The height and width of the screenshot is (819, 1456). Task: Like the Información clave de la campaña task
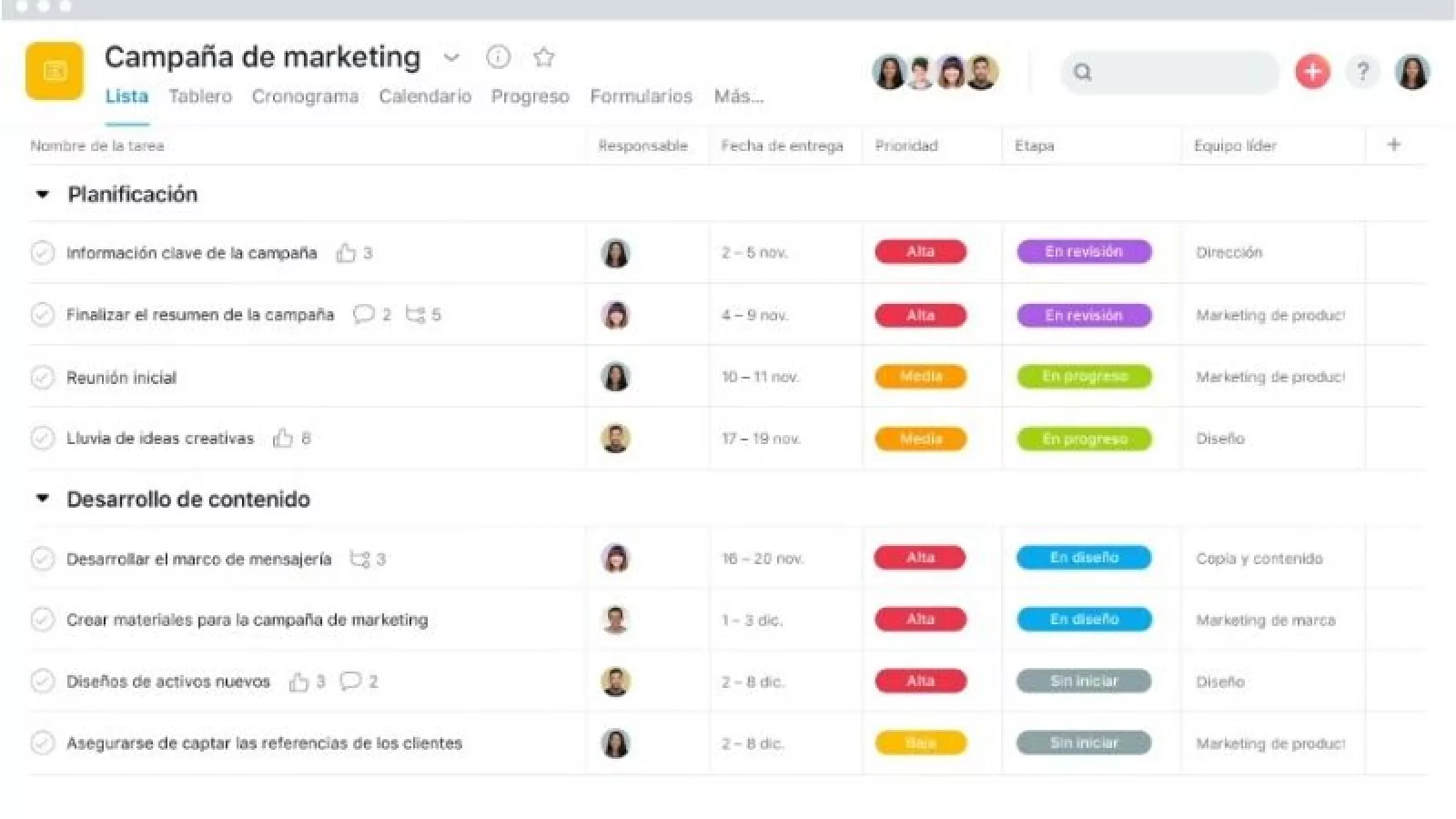point(346,253)
